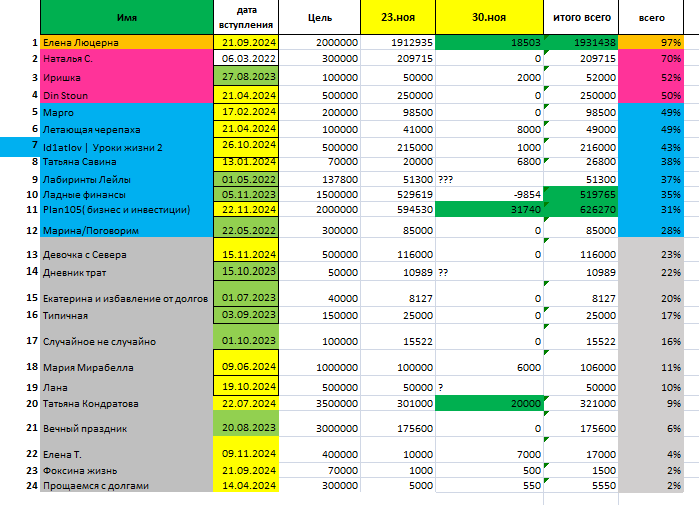
Task: Click the date cell '09.06.2024'
Action: point(246,363)
